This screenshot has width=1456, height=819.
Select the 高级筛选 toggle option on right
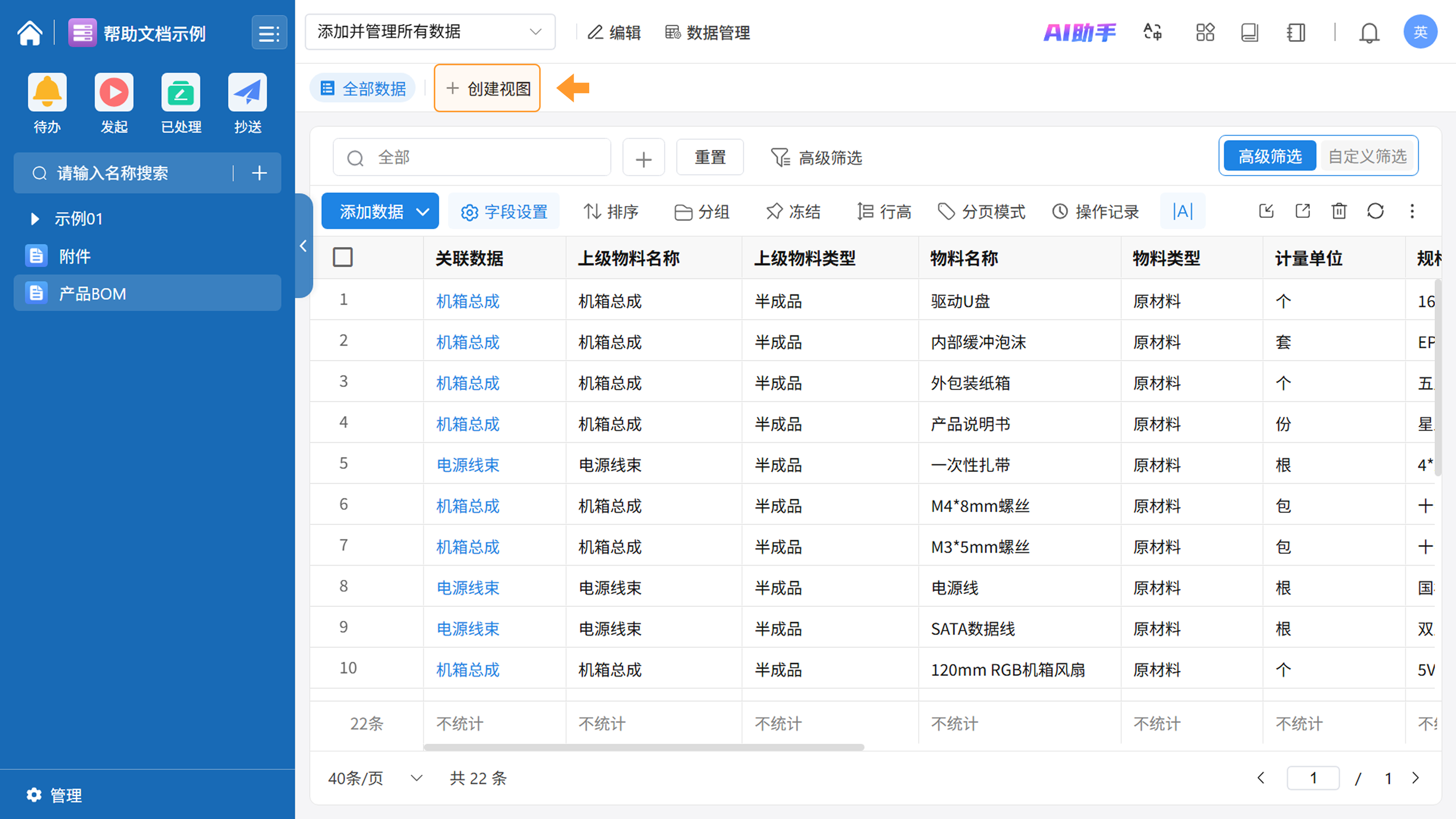coord(1269,156)
